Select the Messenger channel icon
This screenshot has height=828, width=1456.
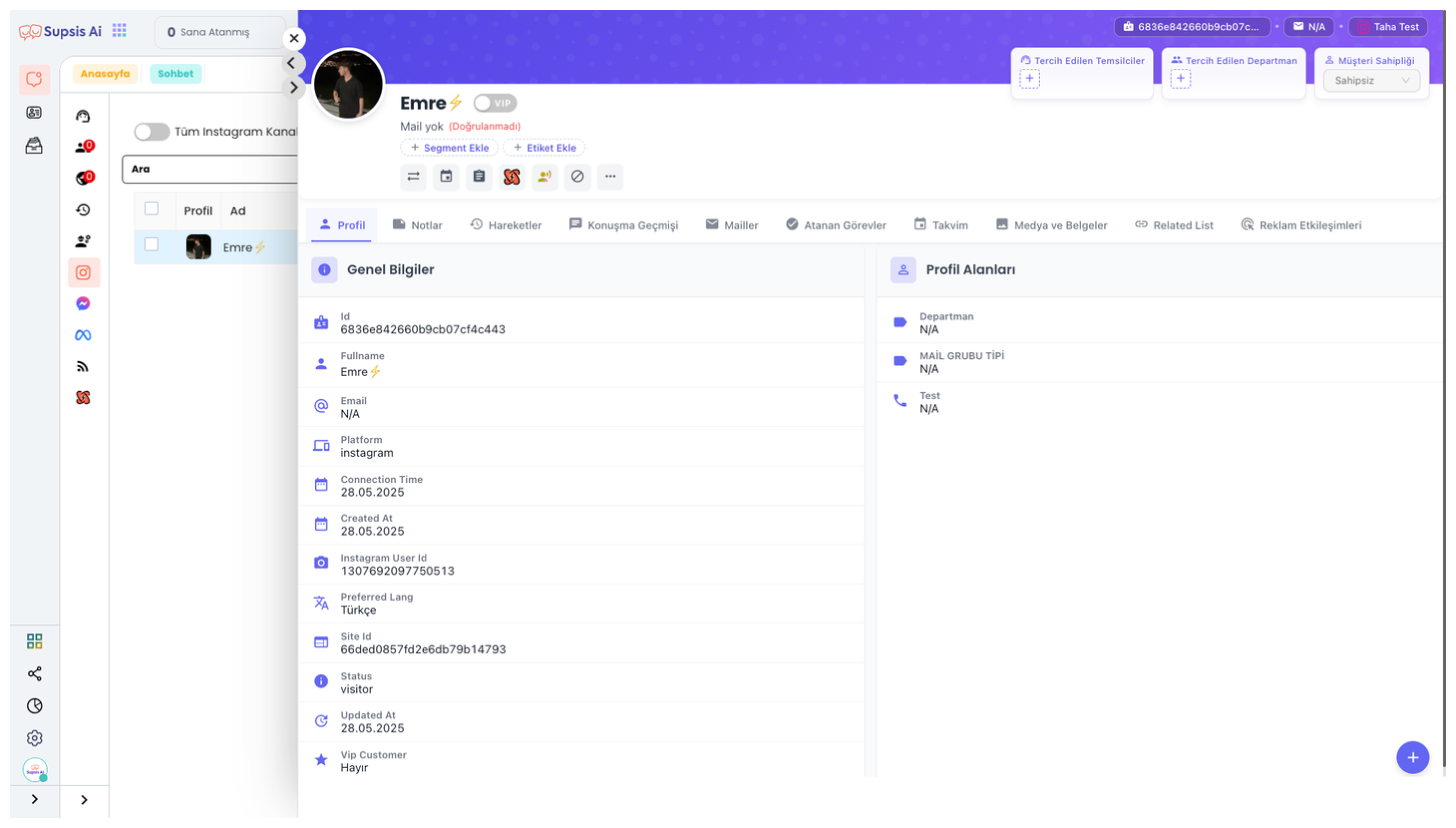tap(83, 304)
